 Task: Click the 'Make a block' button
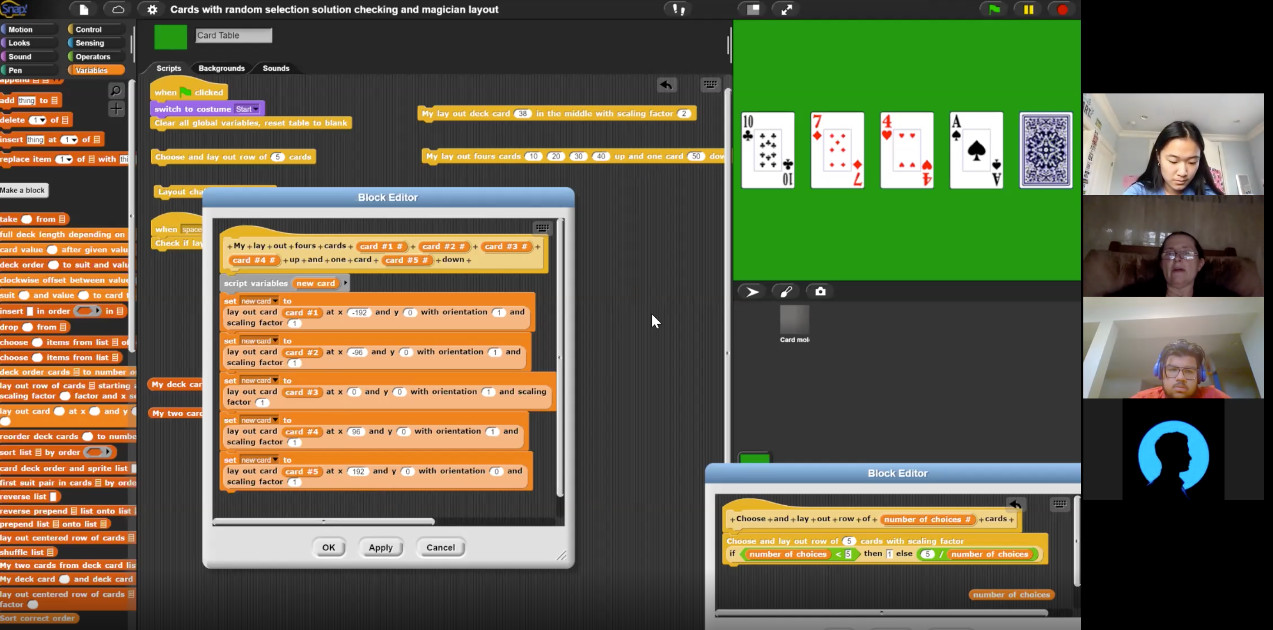24,190
